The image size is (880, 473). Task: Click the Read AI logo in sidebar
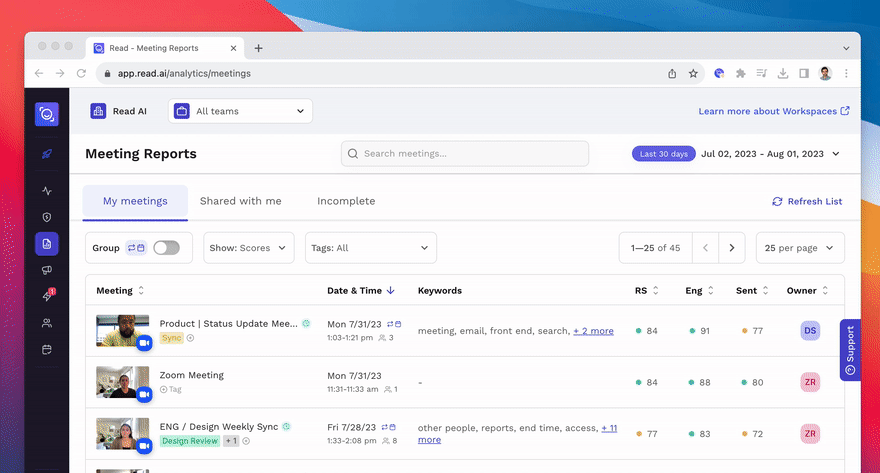pyautogui.click(x=47, y=114)
